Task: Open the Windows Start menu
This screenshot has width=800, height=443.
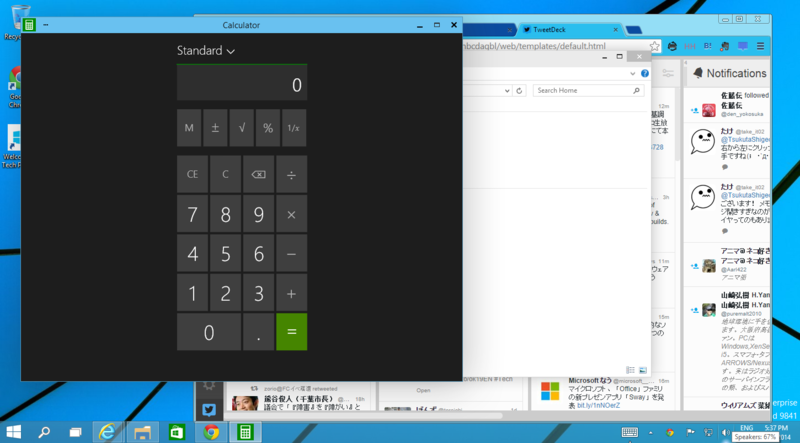Action: 13,432
